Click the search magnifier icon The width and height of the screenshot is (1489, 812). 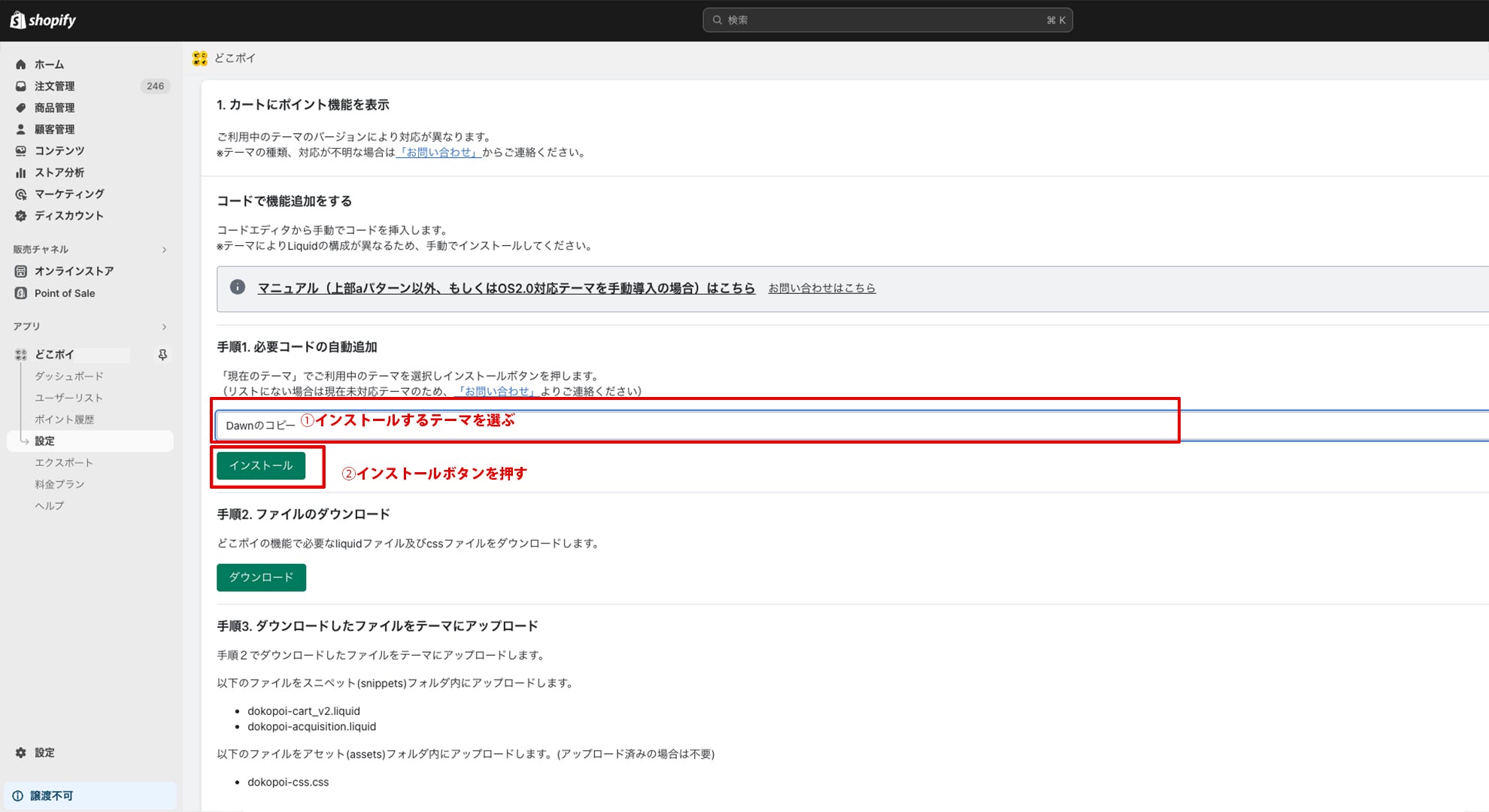pos(717,20)
